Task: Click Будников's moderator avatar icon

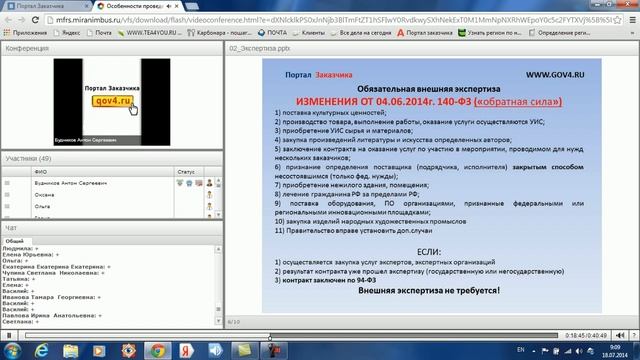Action: 209,183
